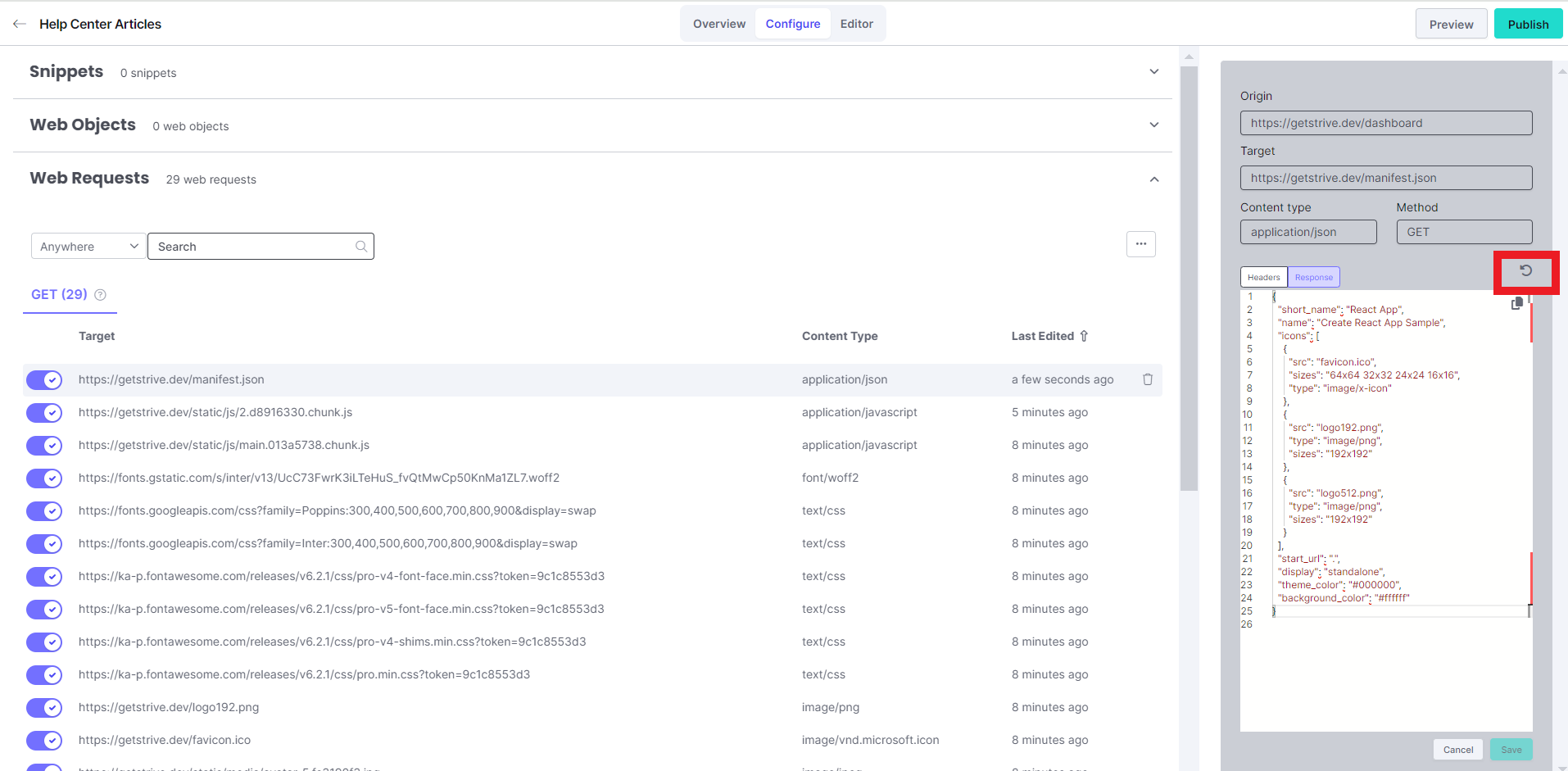The image size is (1568, 771).
Task: Select the pro-v4-shims.min.css request URL
Action: [332, 642]
